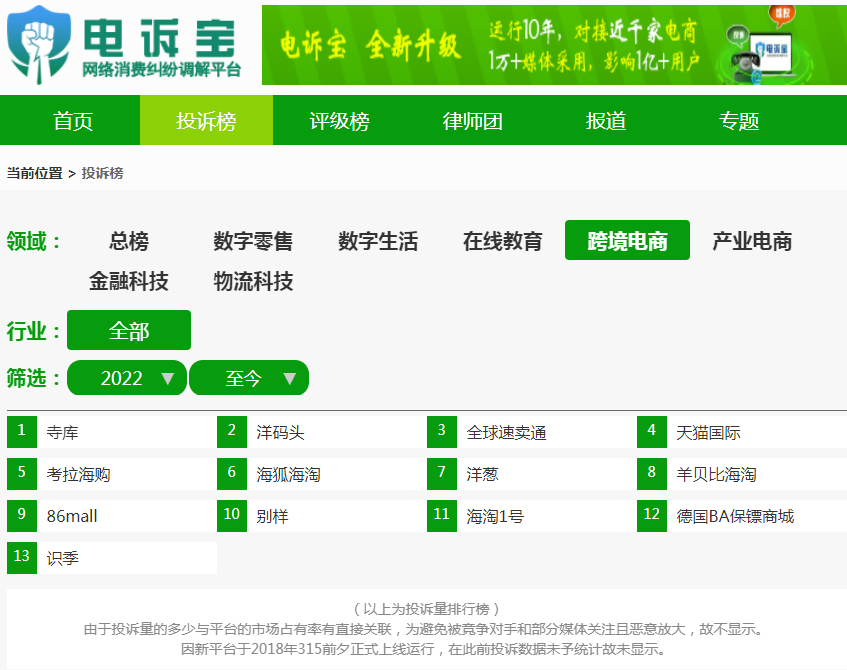Select the 物流科技 domain filter
The height and width of the screenshot is (670, 847).
coord(253,281)
